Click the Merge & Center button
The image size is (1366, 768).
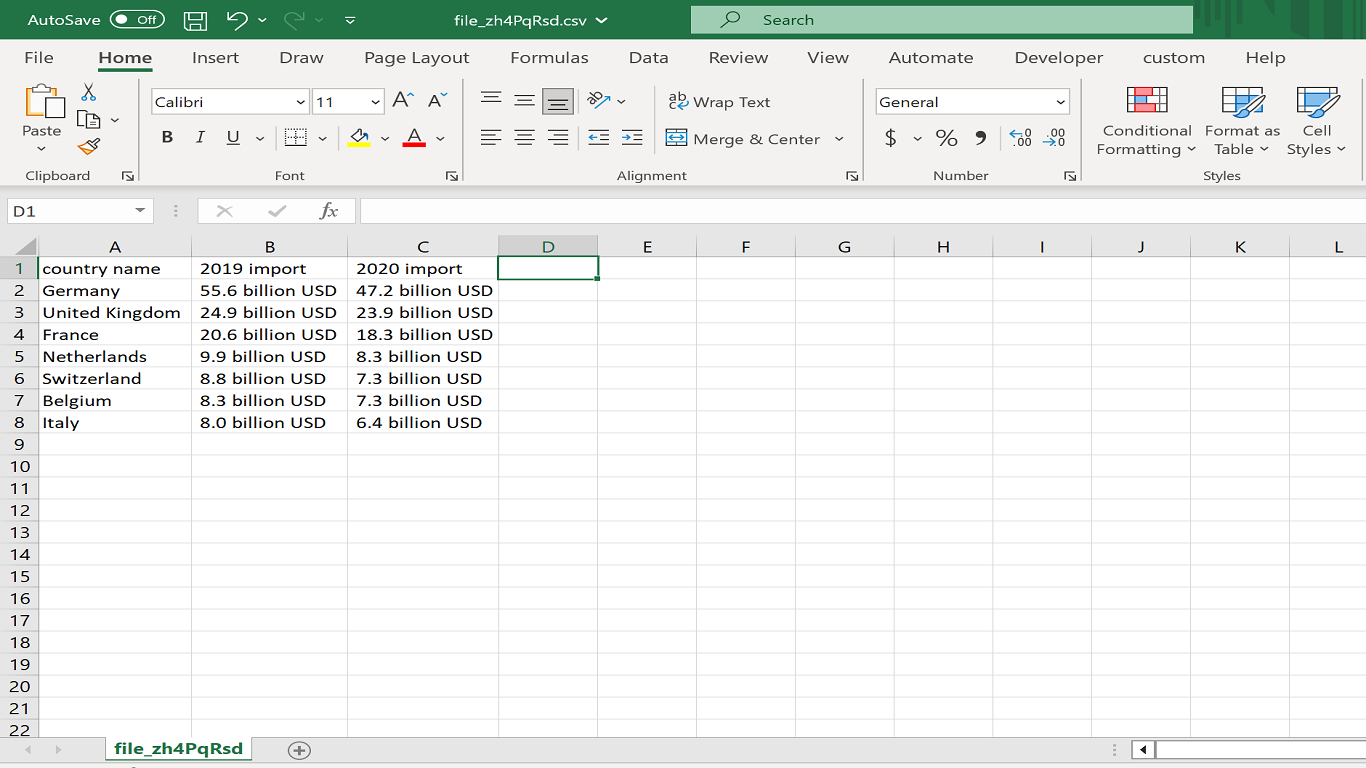[745, 138]
